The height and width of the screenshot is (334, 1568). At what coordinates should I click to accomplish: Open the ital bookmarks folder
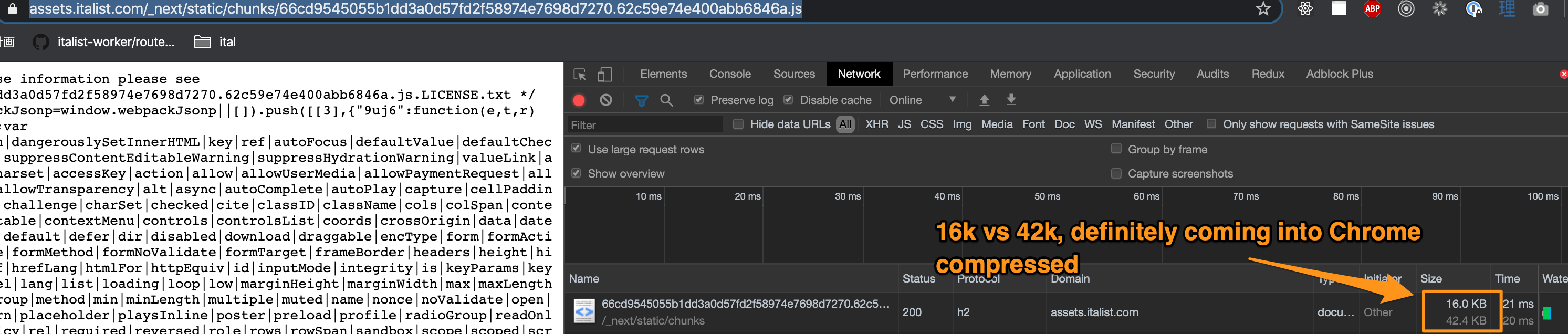point(215,42)
